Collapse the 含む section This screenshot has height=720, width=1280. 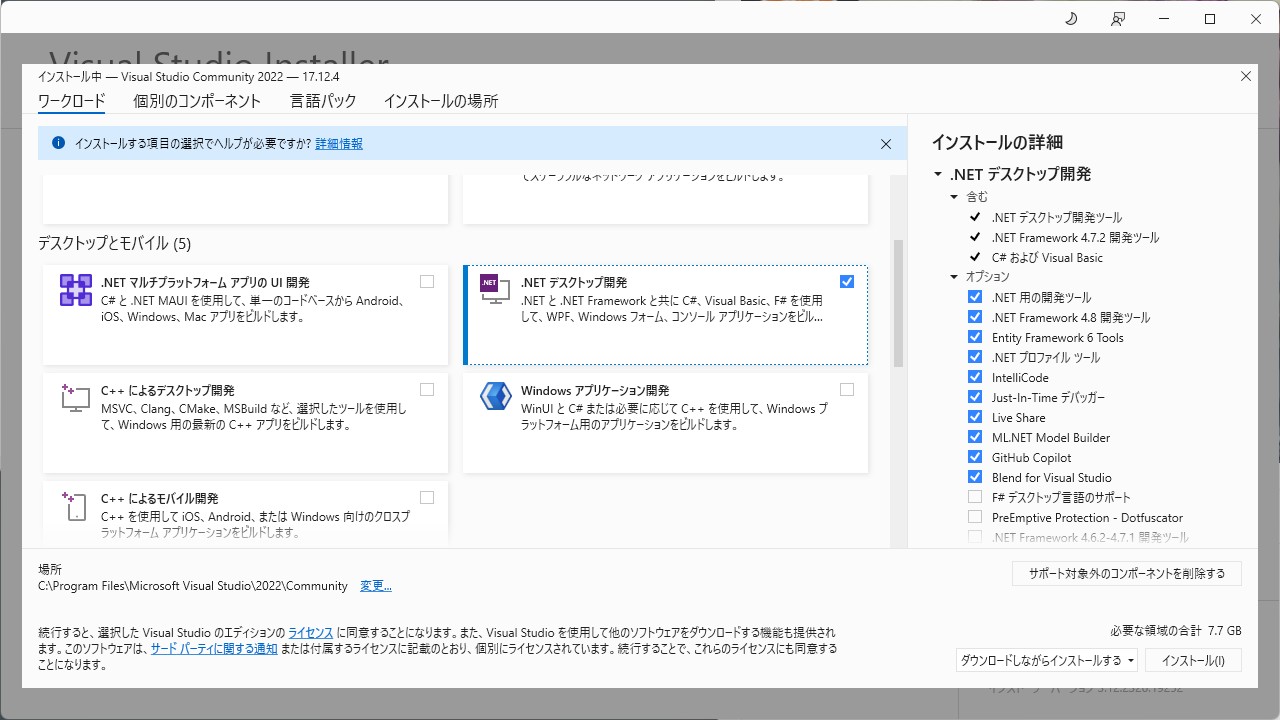pos(954,197)
